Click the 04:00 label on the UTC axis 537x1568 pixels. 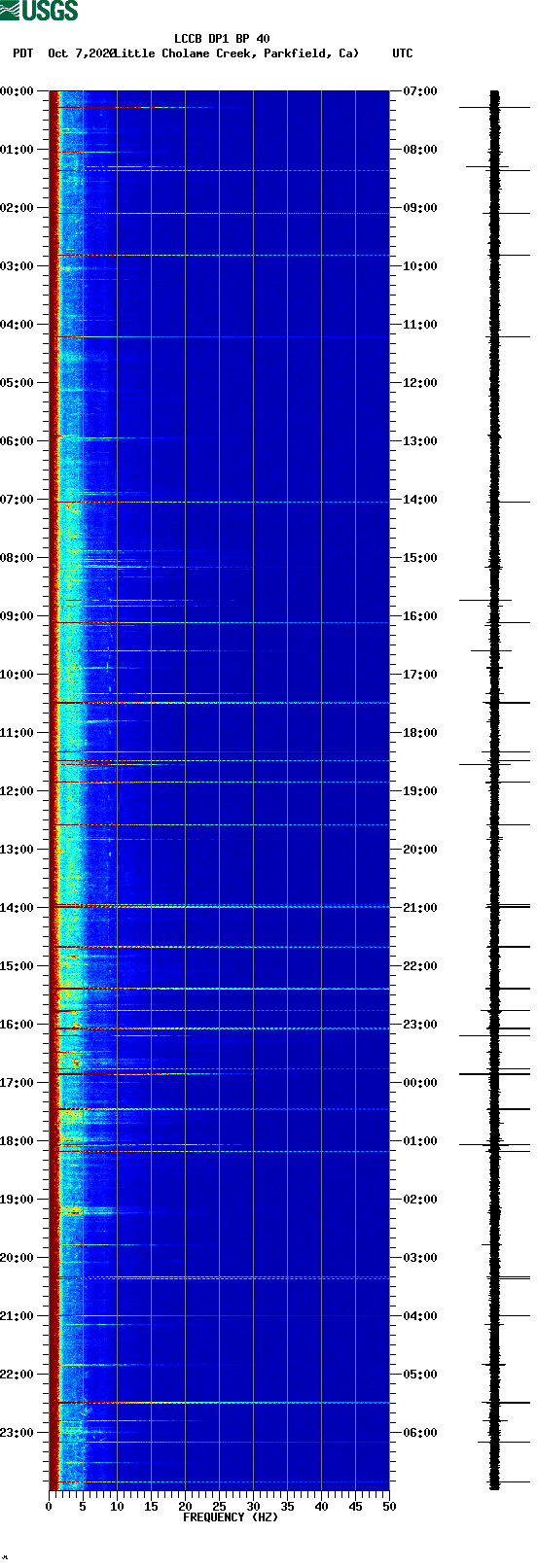420,1316
